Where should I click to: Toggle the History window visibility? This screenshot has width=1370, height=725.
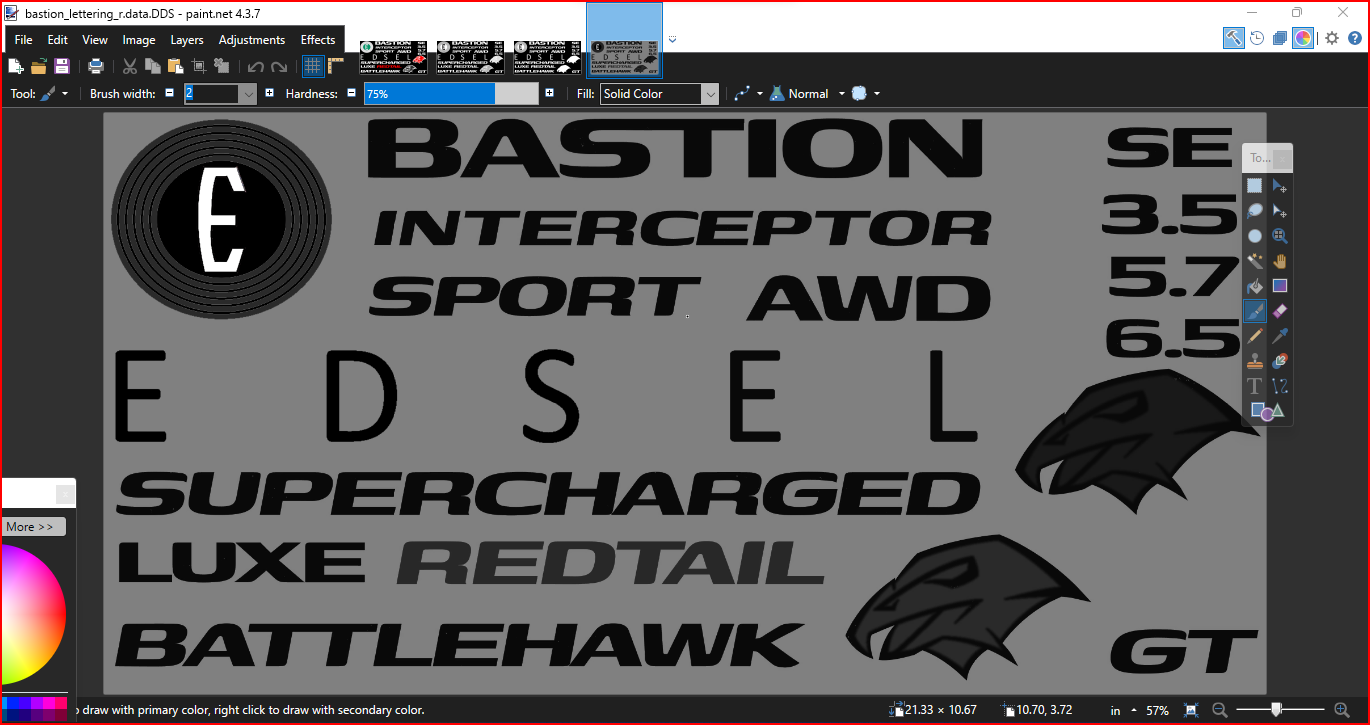(x=1257, y=38)
